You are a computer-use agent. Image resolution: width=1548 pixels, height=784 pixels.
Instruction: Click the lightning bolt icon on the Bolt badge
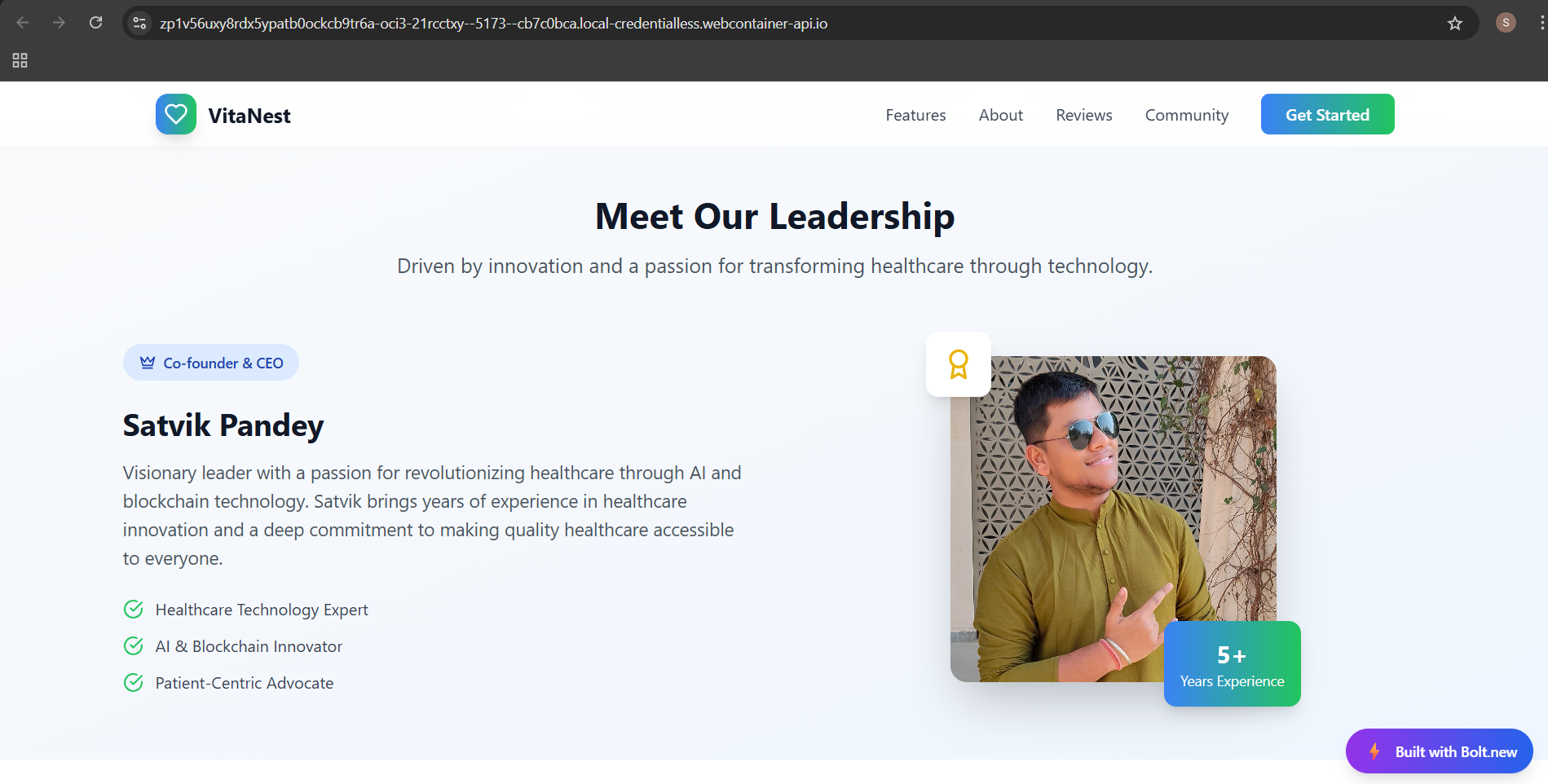(x=1374, y=751)
